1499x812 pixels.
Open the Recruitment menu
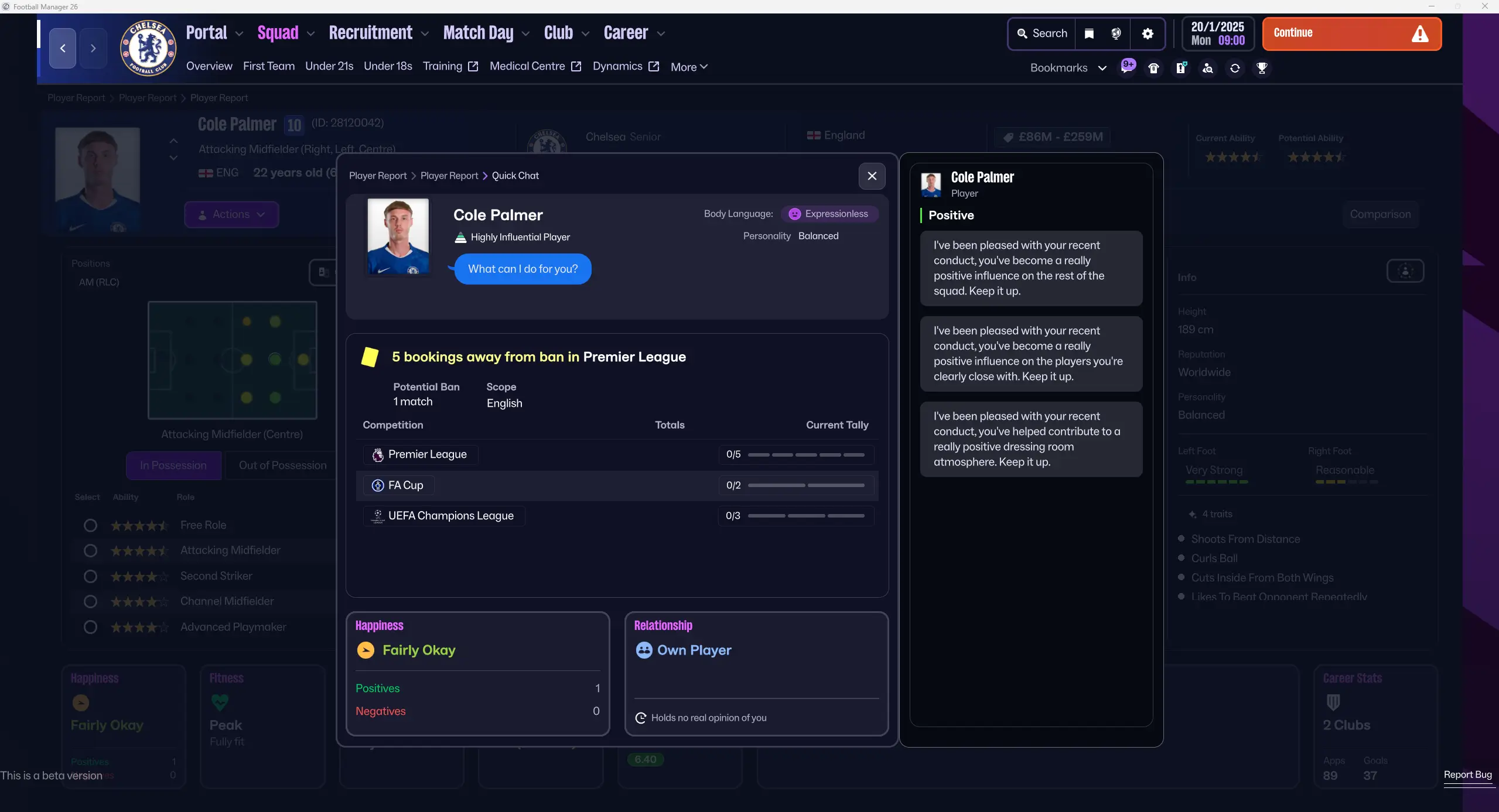[378, 33]
